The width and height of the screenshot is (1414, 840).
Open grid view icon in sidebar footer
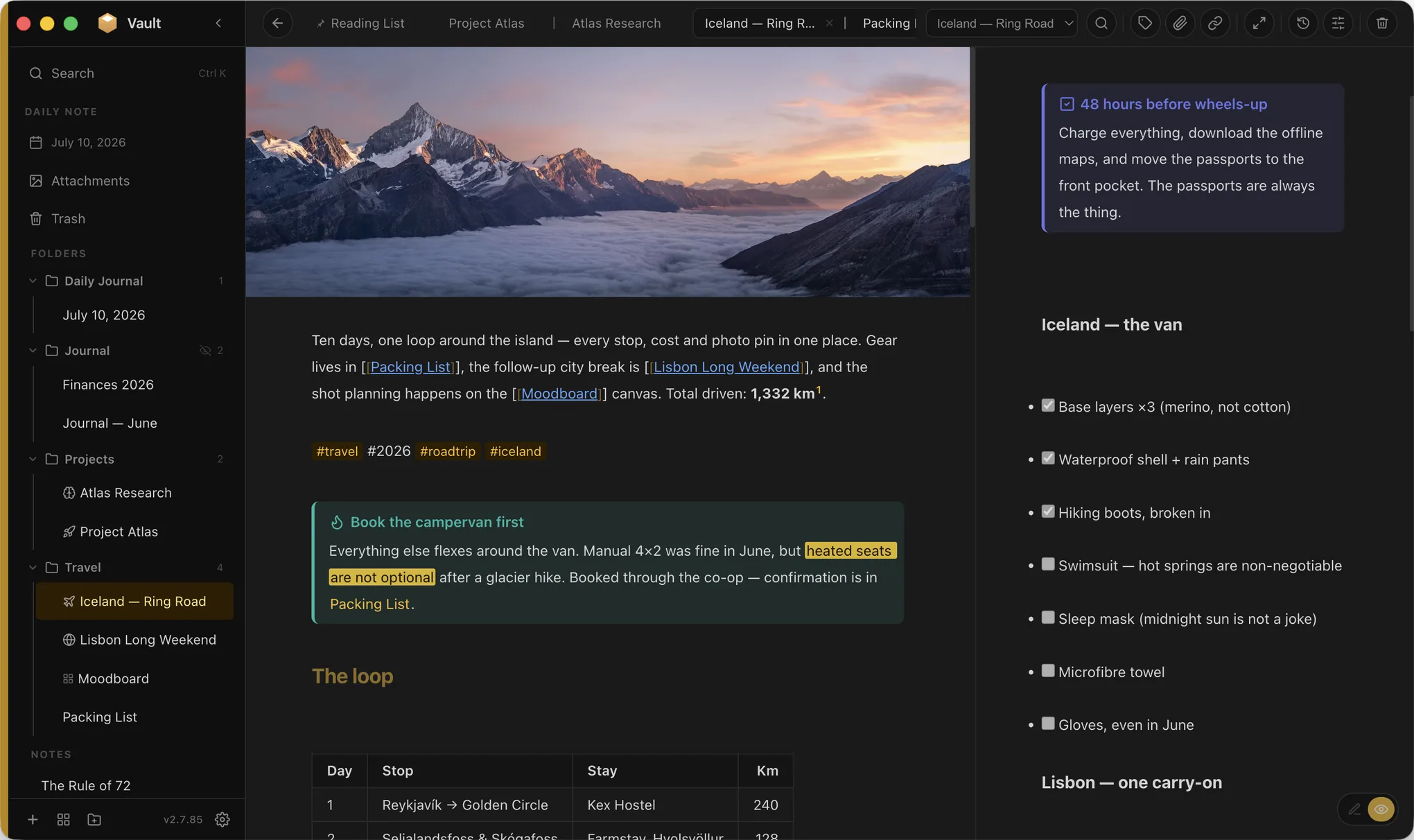coord(63,819)
